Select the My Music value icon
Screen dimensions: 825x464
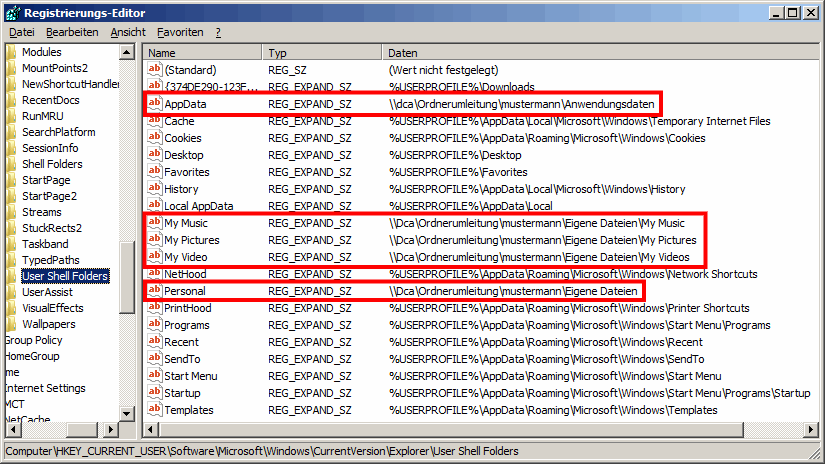(x=154, y=223)
